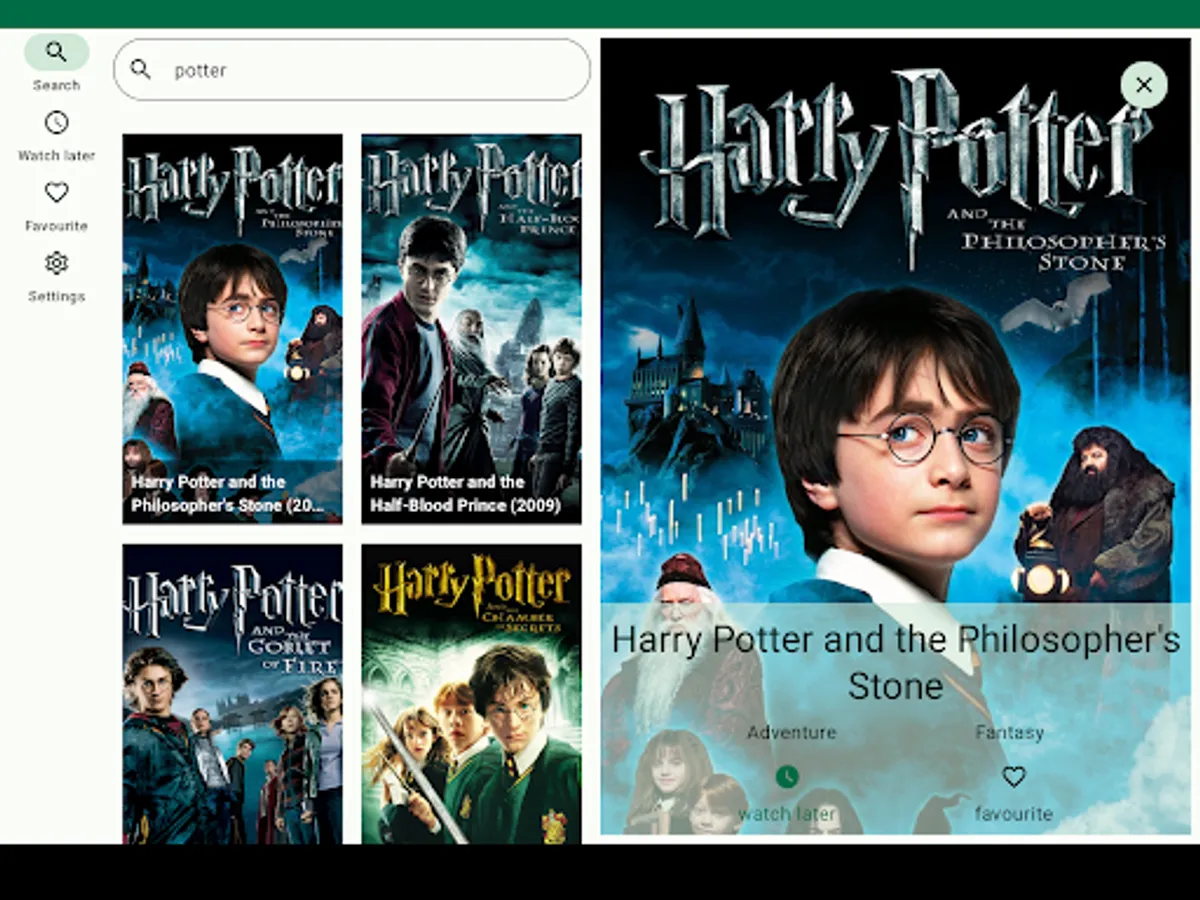This screenshot has width=1200, height=900.
Task: Click the 'favourite' label in detail panel
Action: click(1014, 814)
